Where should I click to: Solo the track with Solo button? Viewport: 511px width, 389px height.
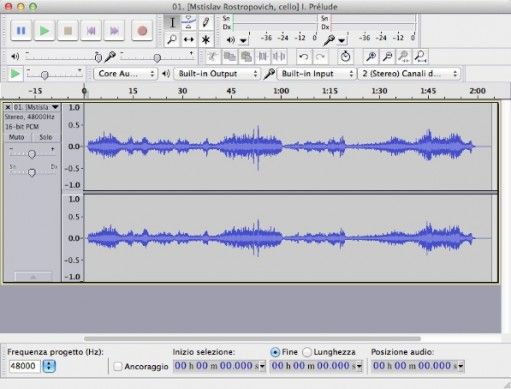(46, 137)
